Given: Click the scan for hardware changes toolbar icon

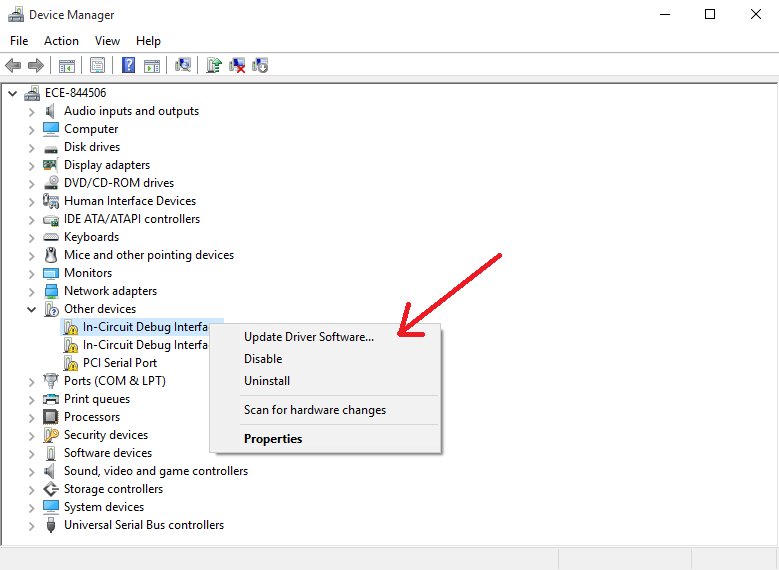Looking at the screenshot, I should (x=182, y=65).
